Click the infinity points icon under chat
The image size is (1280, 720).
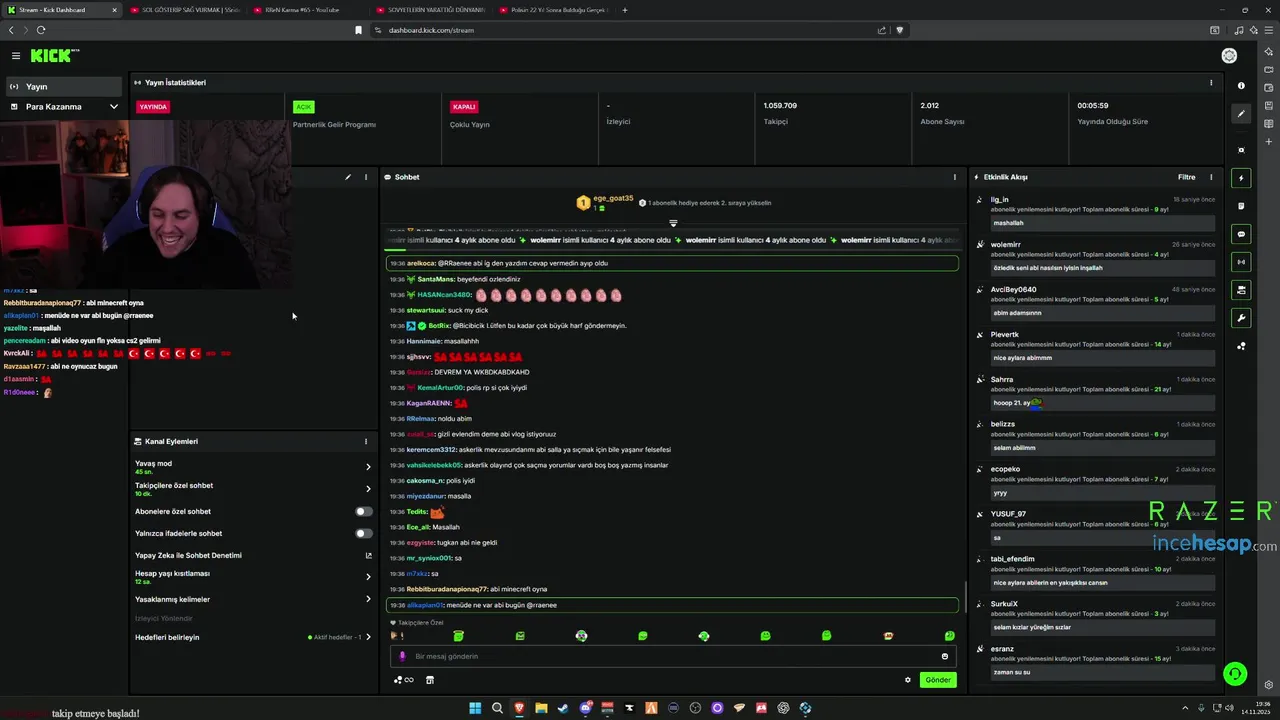click(x=404, y=680)
